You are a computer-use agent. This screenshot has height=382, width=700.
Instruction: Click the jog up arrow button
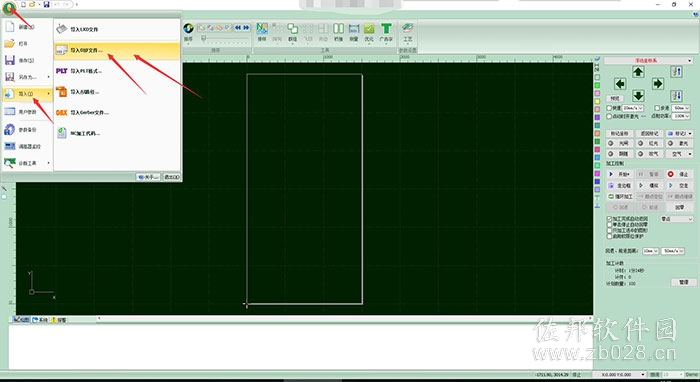point(638,71)
